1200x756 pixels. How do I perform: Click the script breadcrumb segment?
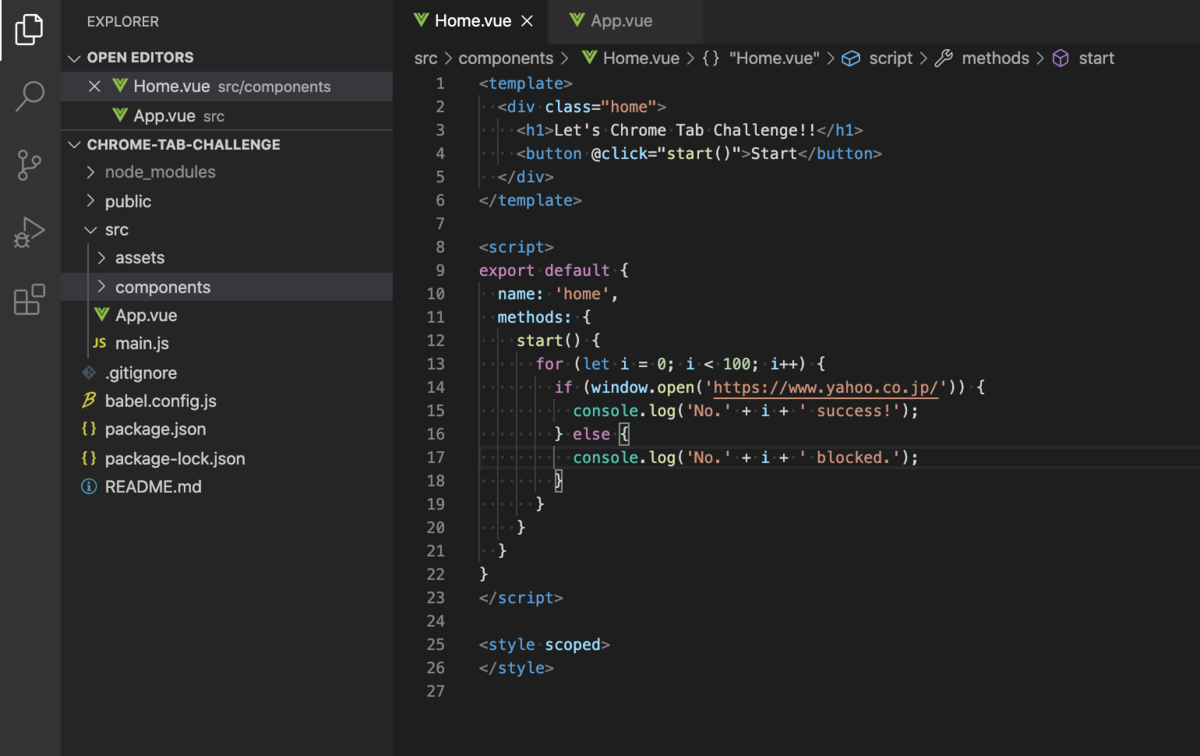tap(890, 58)
